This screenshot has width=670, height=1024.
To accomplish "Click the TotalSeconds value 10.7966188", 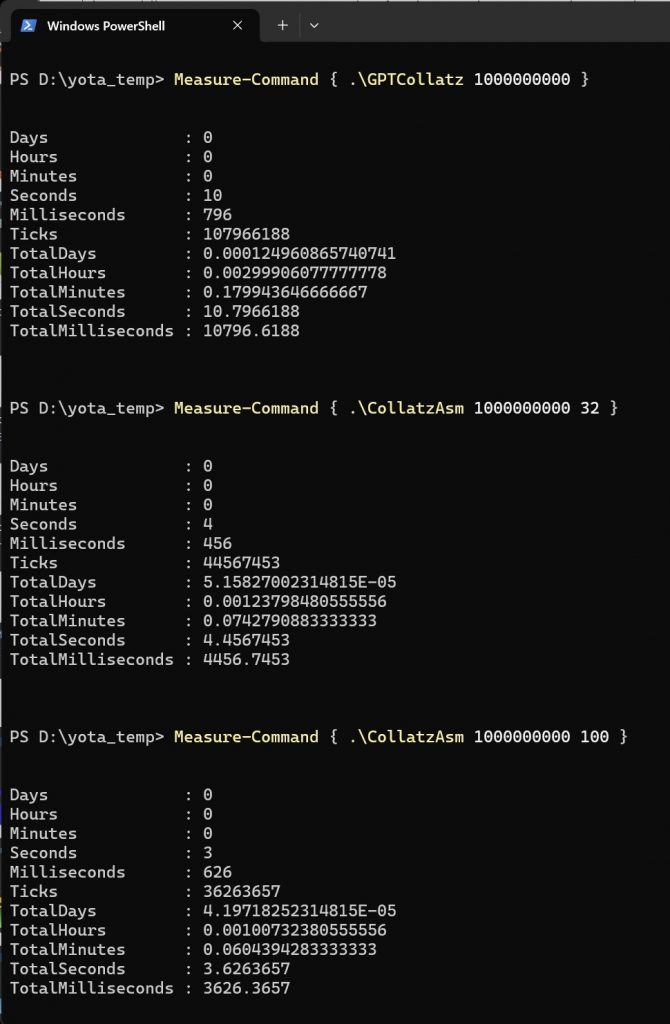I will [251, 312].
